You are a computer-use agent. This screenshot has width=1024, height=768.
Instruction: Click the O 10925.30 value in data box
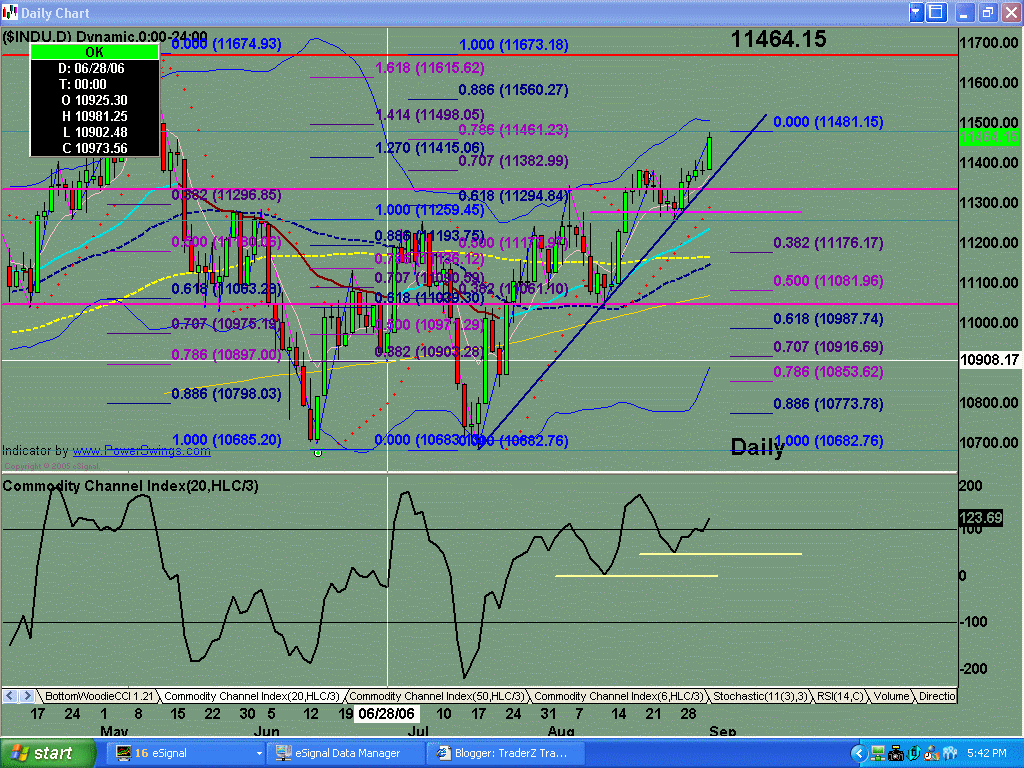pyautogui.click(x=94, y=101)
